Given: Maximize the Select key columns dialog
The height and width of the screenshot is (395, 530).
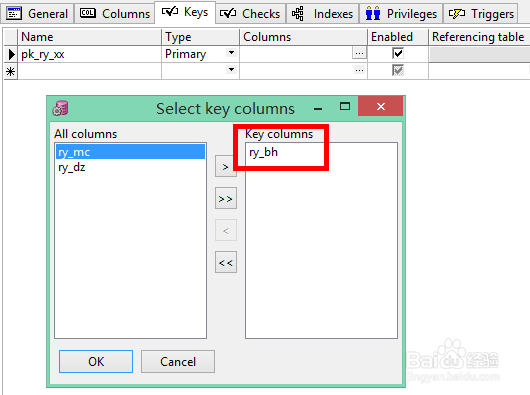Looking at the screenshot, I should (345, 107).
